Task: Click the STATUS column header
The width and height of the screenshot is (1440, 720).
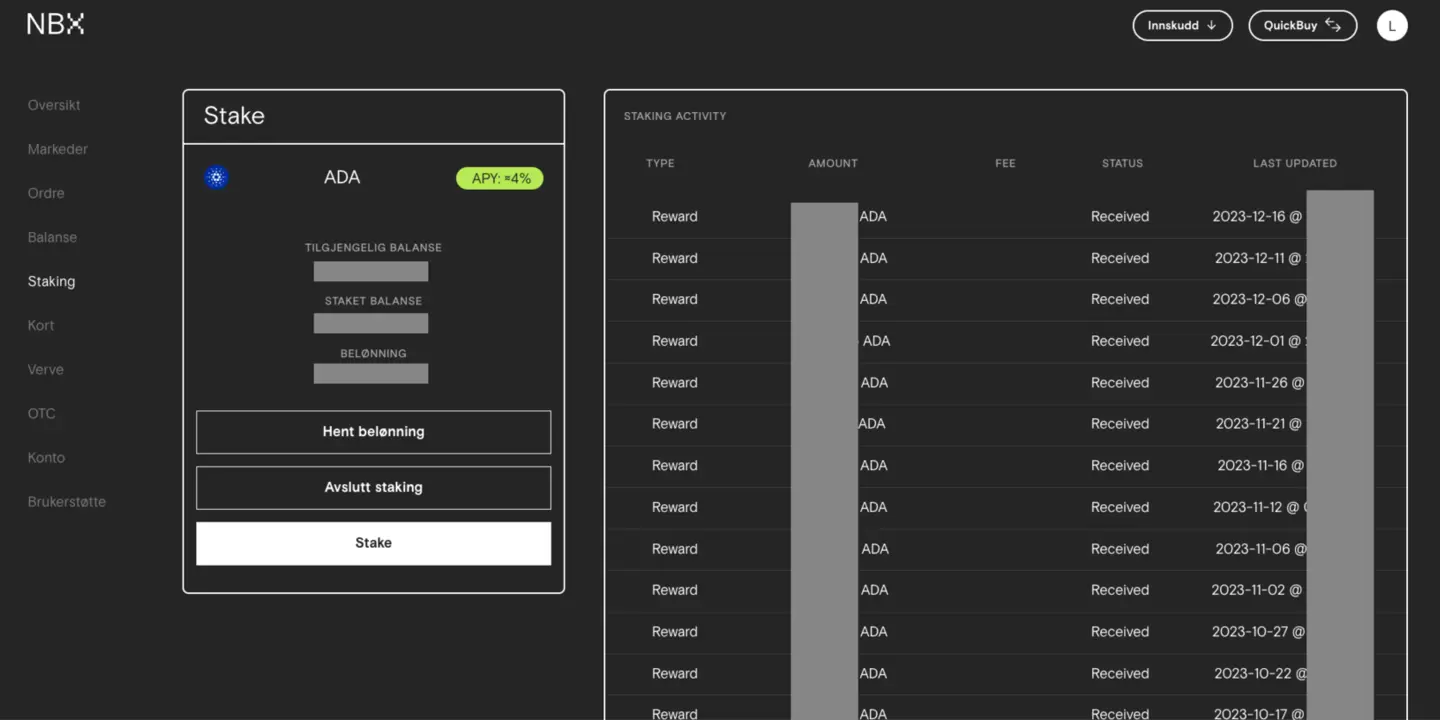Action: pos(1122,163)
